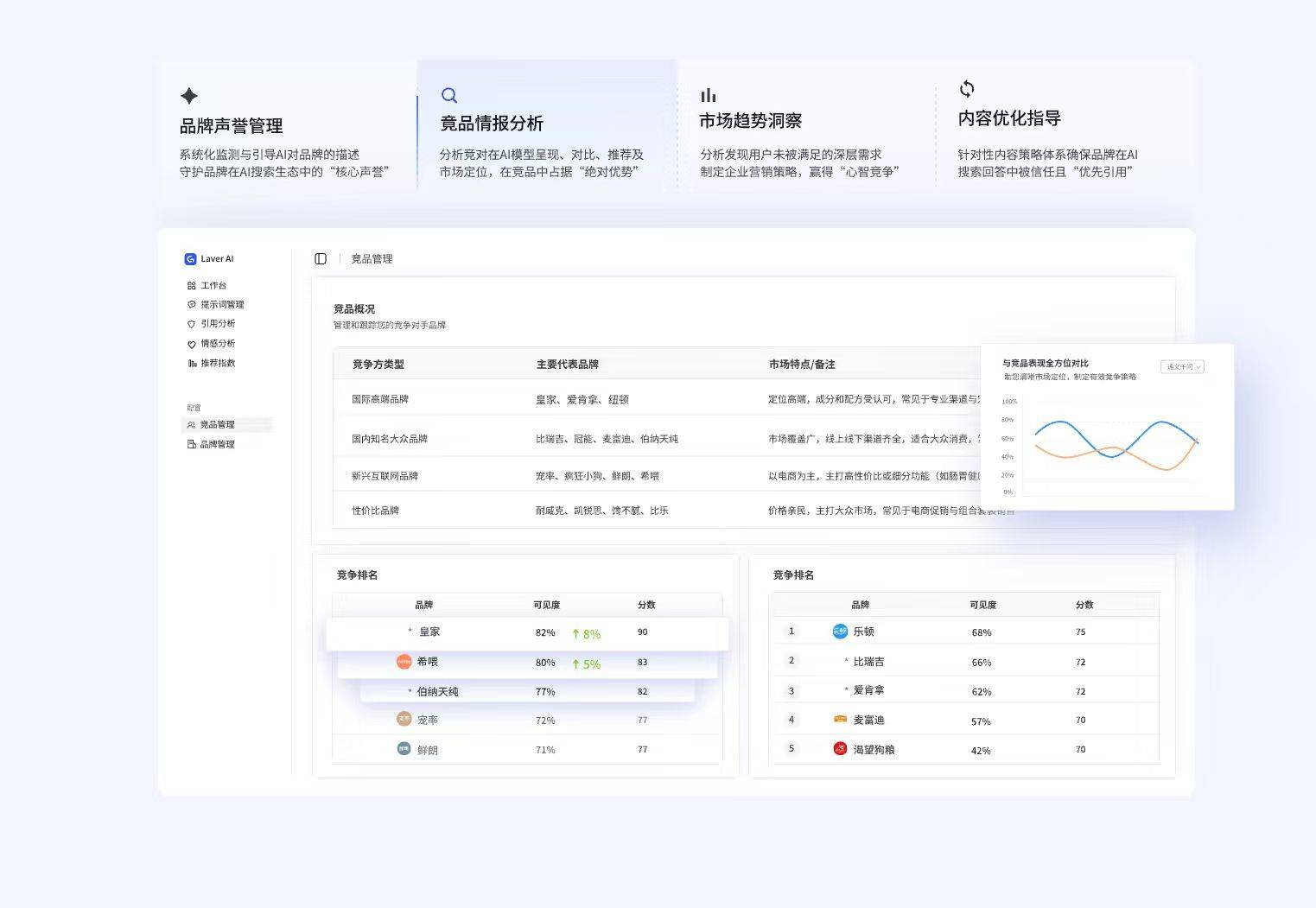
Task: Click the 品牌声誉管理 star icon
Action: point(189,96)
